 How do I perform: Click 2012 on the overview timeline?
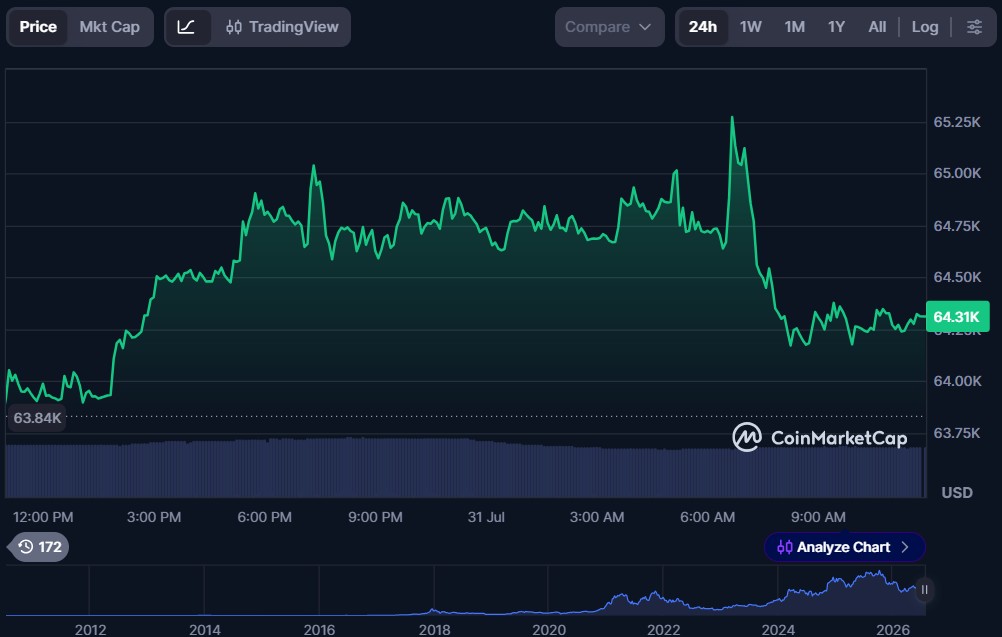[x=90, y=630]
